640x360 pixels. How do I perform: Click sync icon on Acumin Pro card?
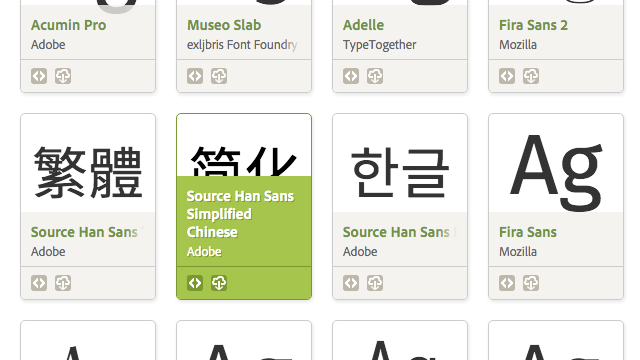pos(63,76)
